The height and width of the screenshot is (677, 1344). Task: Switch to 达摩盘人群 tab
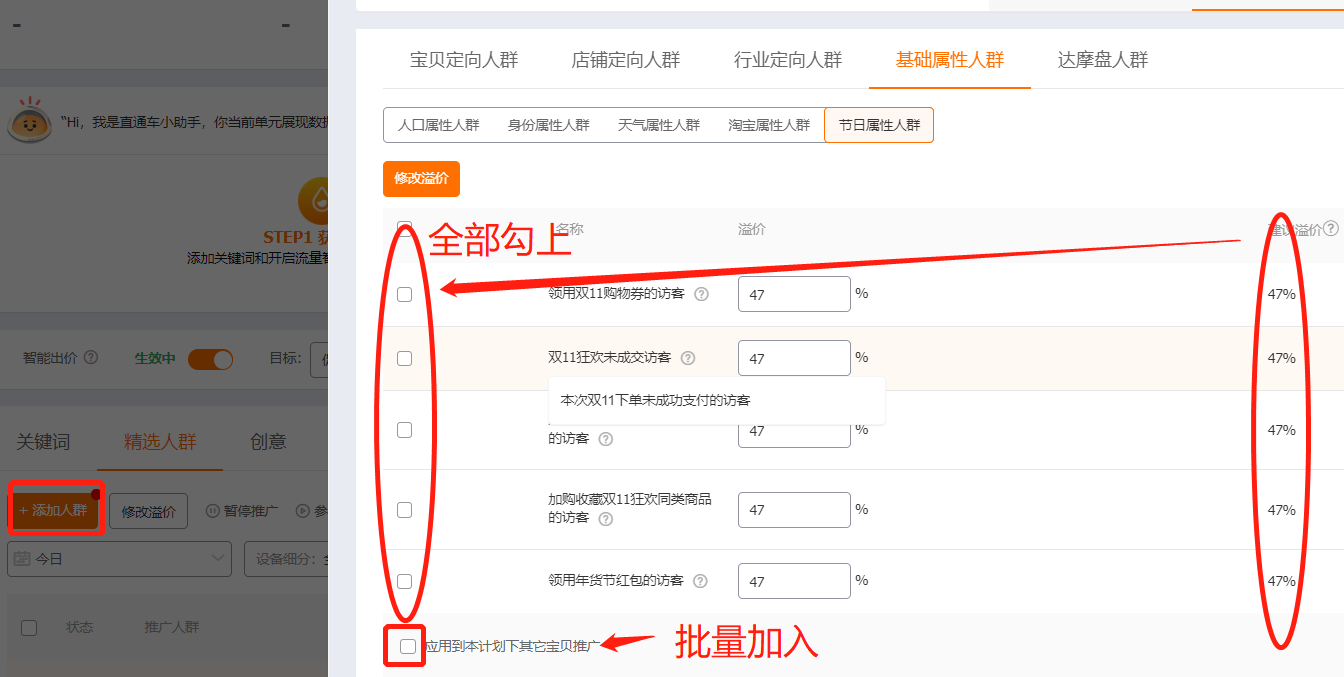(1103, 60)
